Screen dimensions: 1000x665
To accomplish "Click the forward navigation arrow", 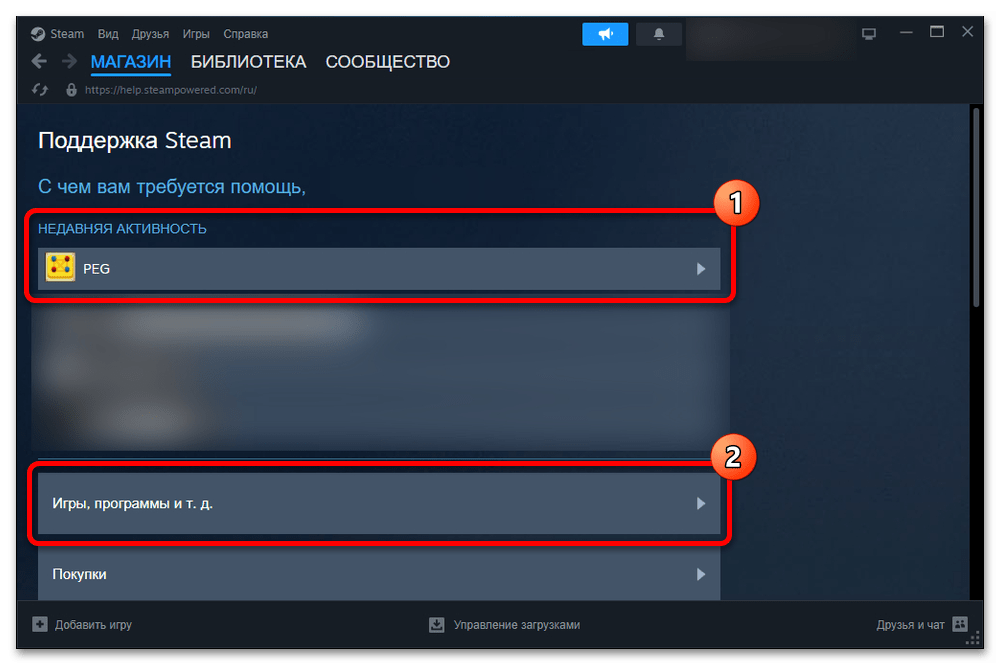I will coord(69,61).
